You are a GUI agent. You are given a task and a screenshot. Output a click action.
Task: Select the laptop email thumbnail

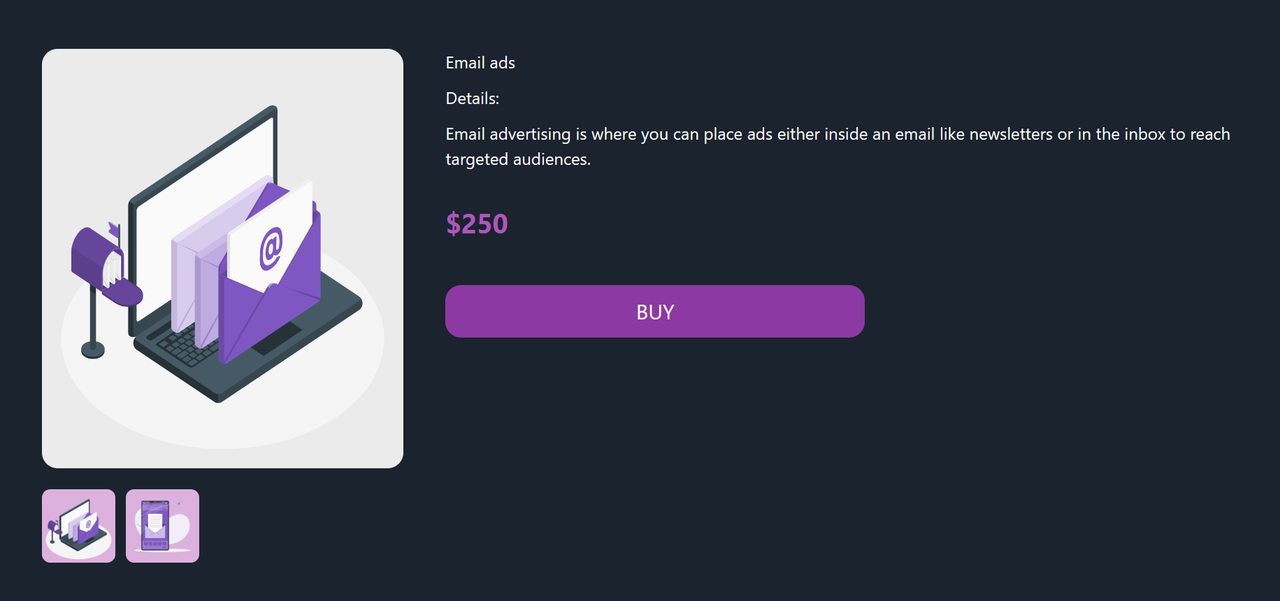tap(78, 526)
